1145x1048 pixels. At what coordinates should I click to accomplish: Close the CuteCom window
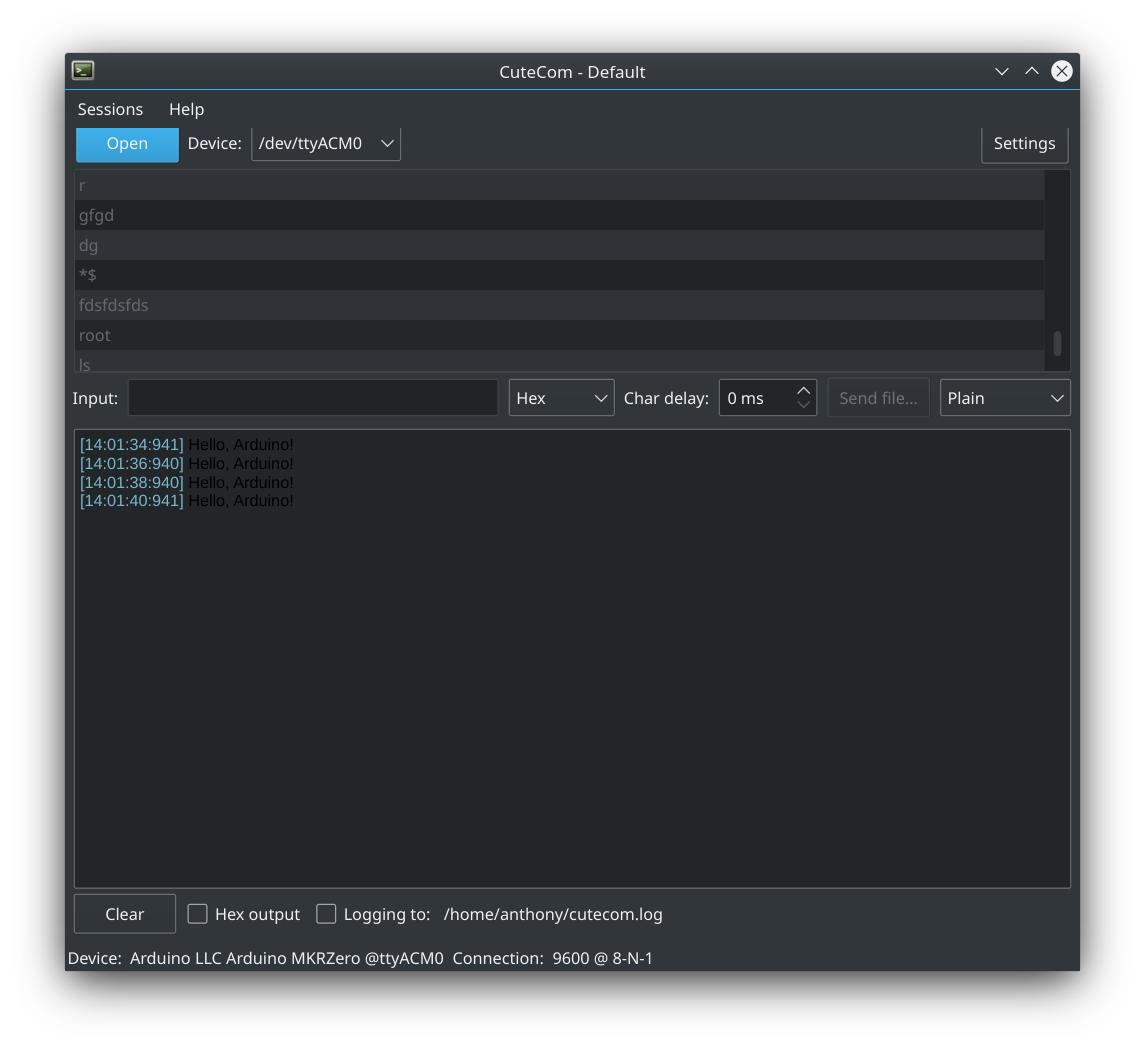(1062, 71)
